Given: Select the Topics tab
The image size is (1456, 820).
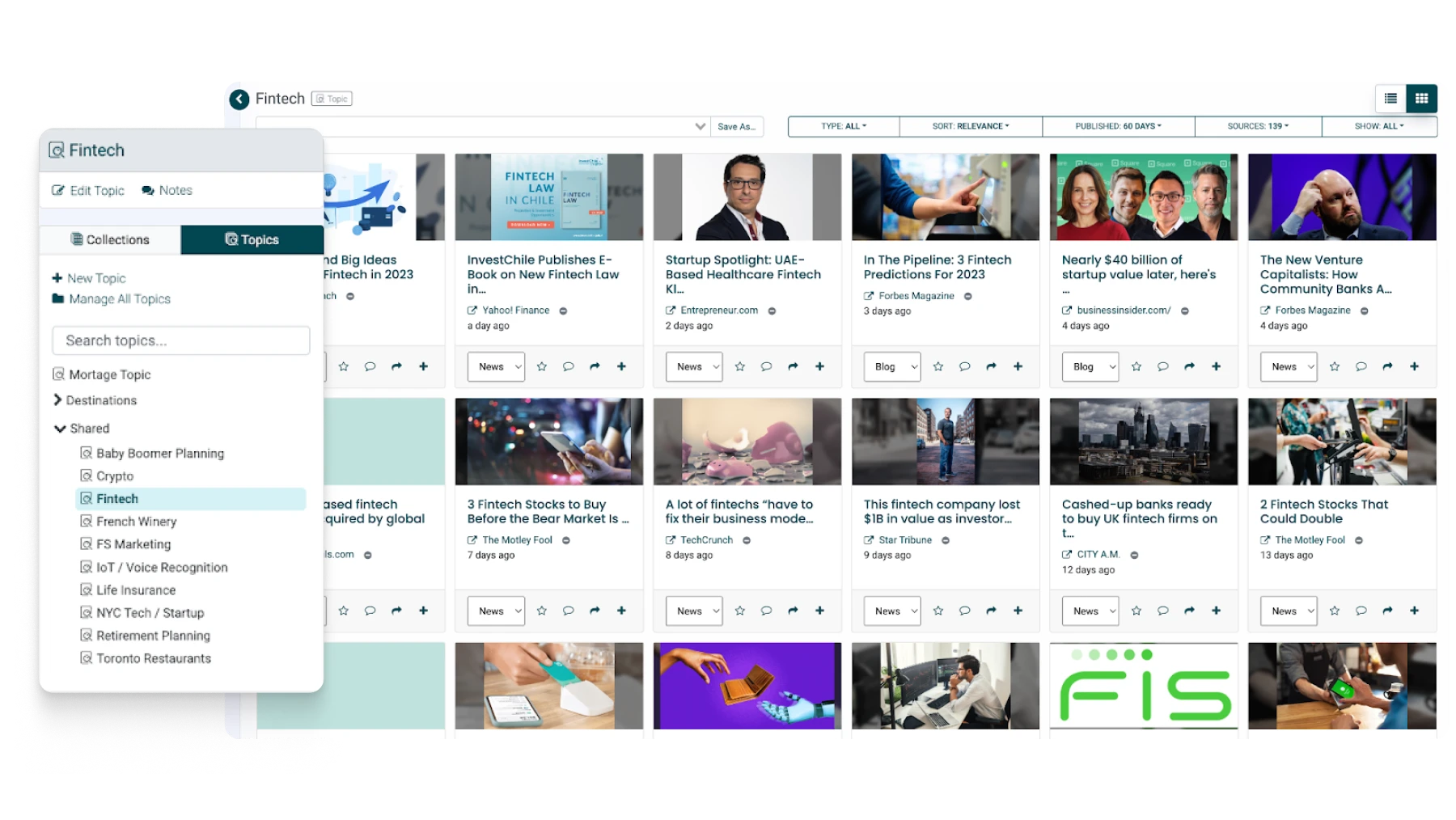Looking at the screenshot, I should 252,239.
